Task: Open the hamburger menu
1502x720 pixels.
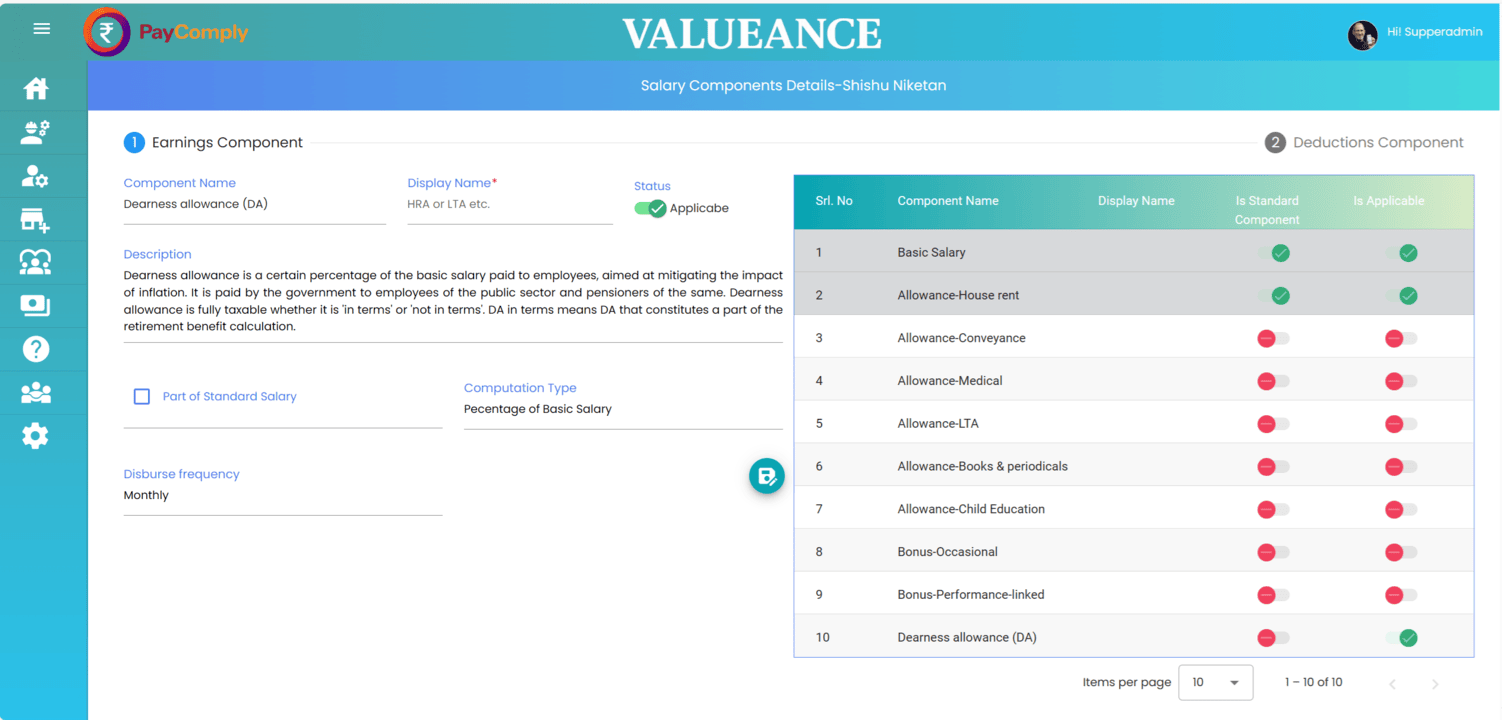Action: pos(42,29)
